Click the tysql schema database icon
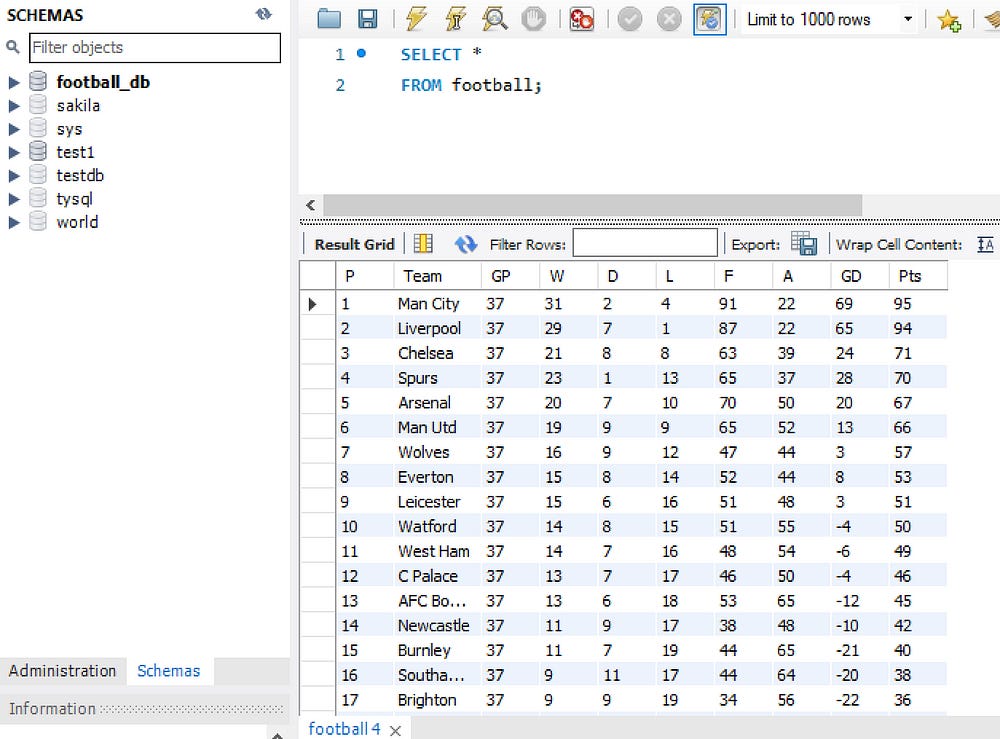The image size is (1000, 739). (38, 198)
